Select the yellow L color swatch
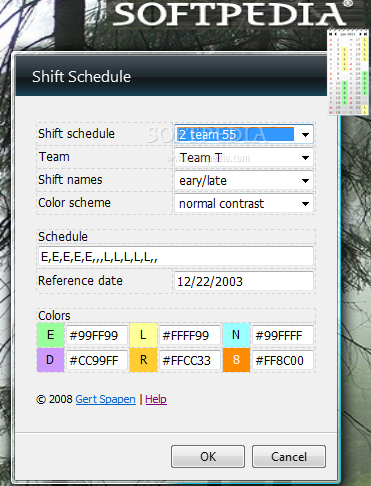The height and width of the screenshot is (486, 371). (143, 335)
